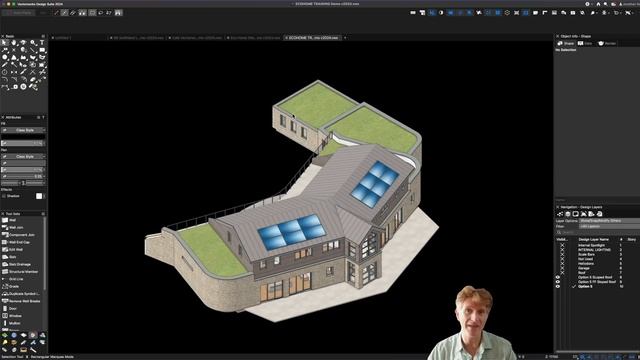Click the fill color bar in Attributes
The height and width of the screenshot is (360, 640).
pyautogui.click(x=23, y=137)
